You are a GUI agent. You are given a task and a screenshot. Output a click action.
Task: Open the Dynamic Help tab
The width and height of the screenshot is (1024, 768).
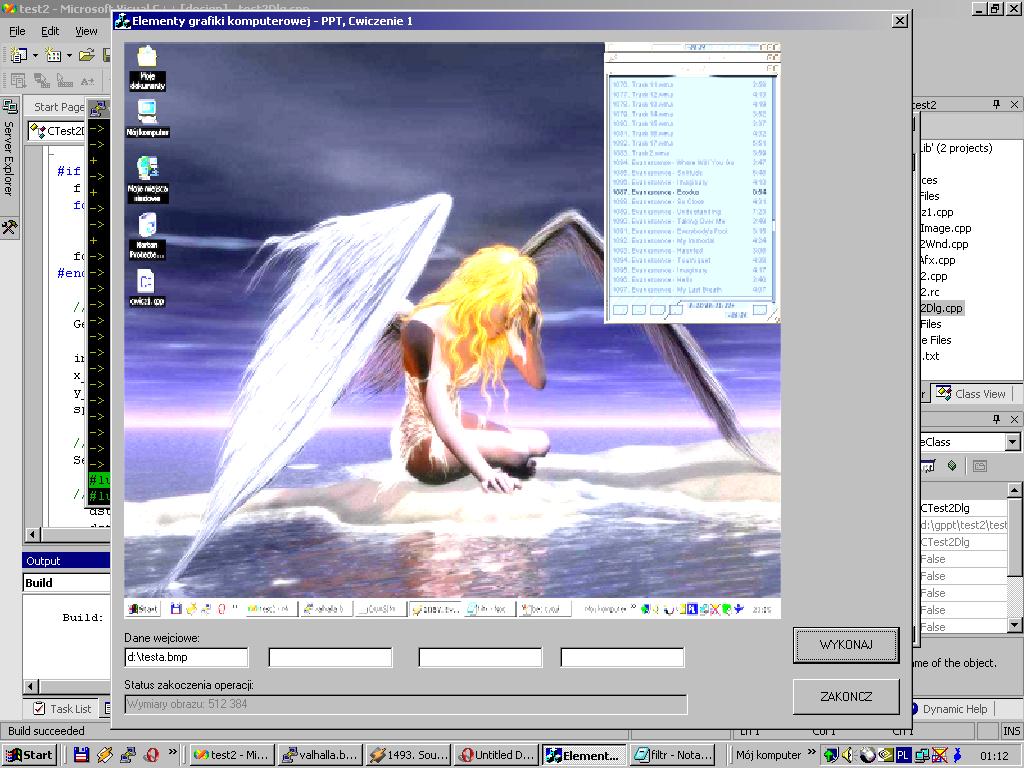point(954,709)
